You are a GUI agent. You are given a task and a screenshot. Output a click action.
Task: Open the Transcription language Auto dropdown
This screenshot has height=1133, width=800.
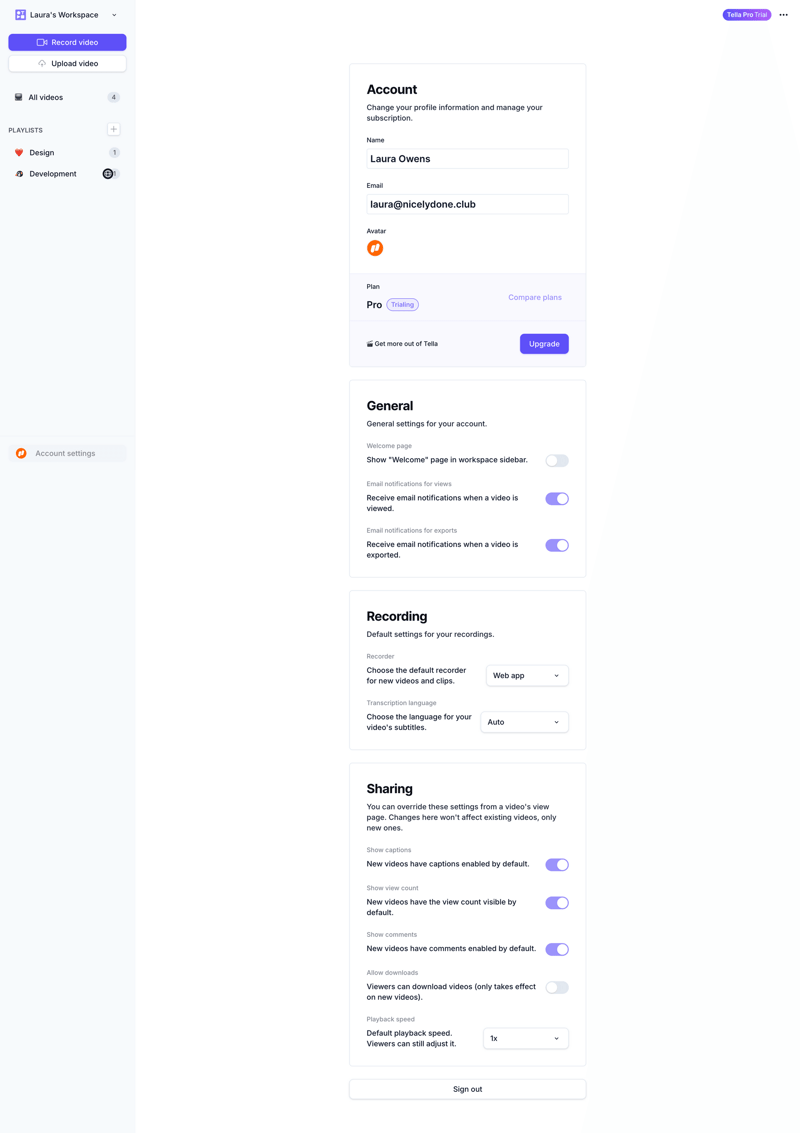[x=524, y=721]
